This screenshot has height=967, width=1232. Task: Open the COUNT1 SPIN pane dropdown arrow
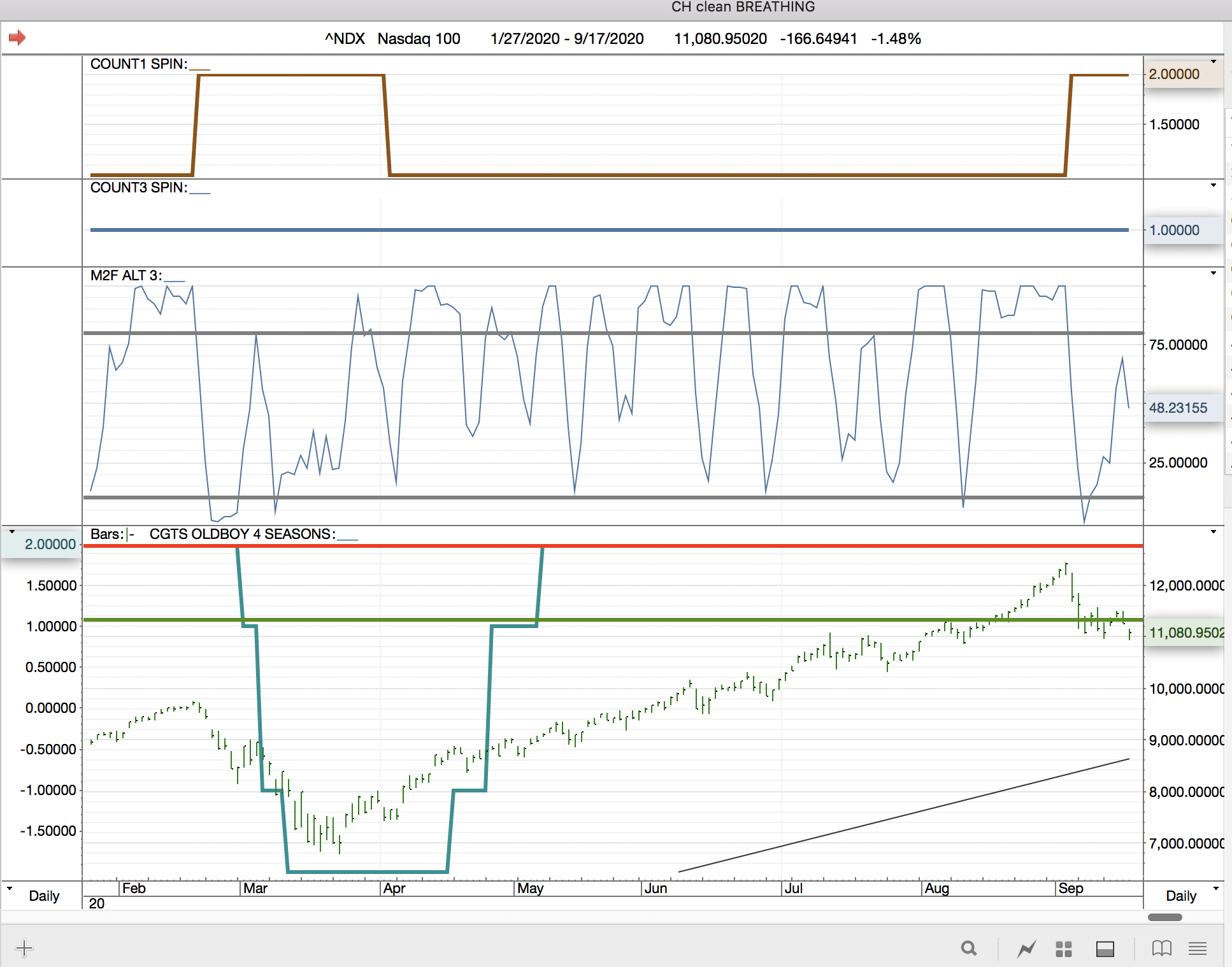(1214, 62)
